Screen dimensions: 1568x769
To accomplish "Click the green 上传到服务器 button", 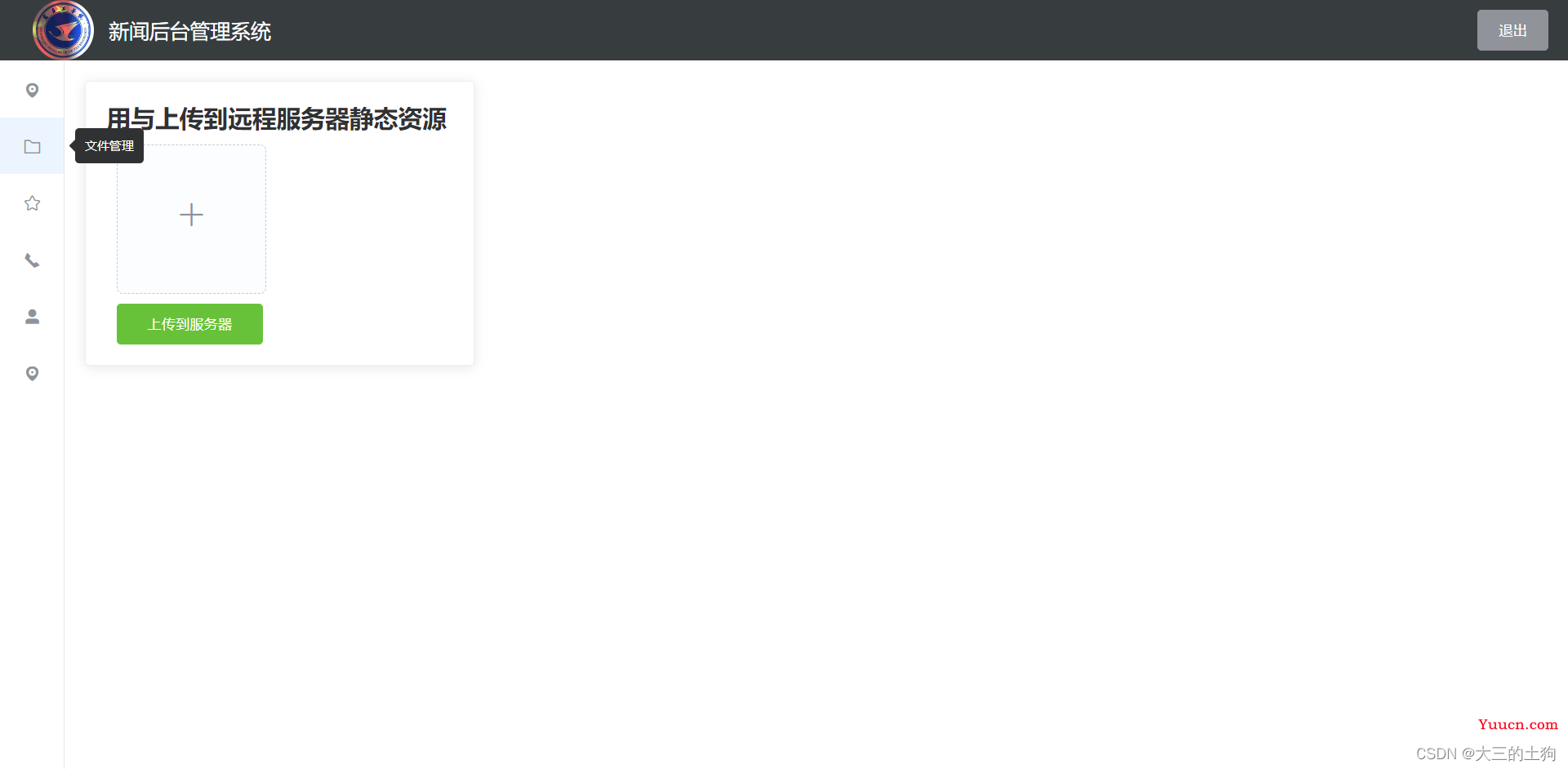I will pyautogui.click(x=189, y=324).
